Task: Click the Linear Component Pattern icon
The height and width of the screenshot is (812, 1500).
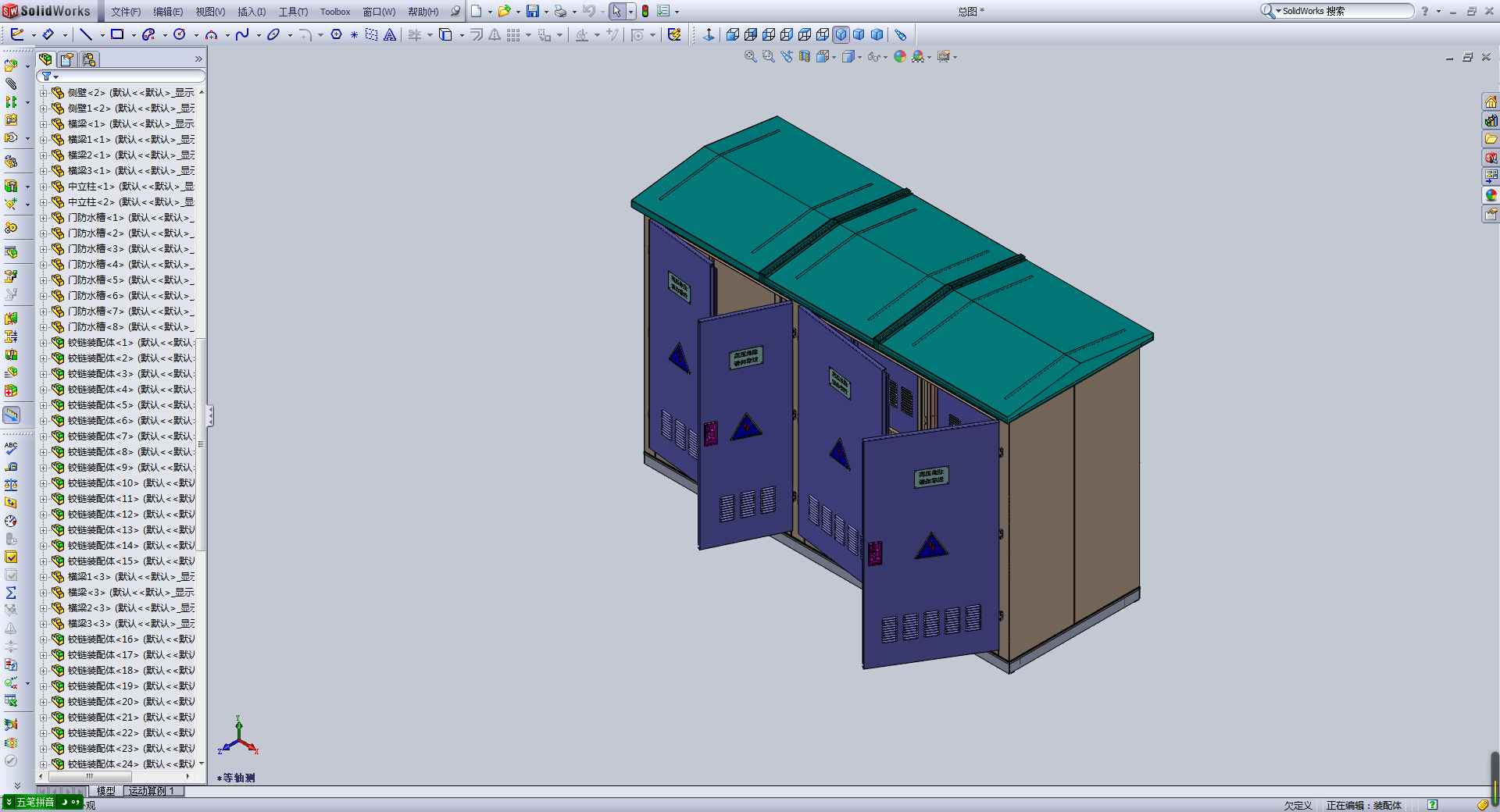Action: click(x=11, y=102)
